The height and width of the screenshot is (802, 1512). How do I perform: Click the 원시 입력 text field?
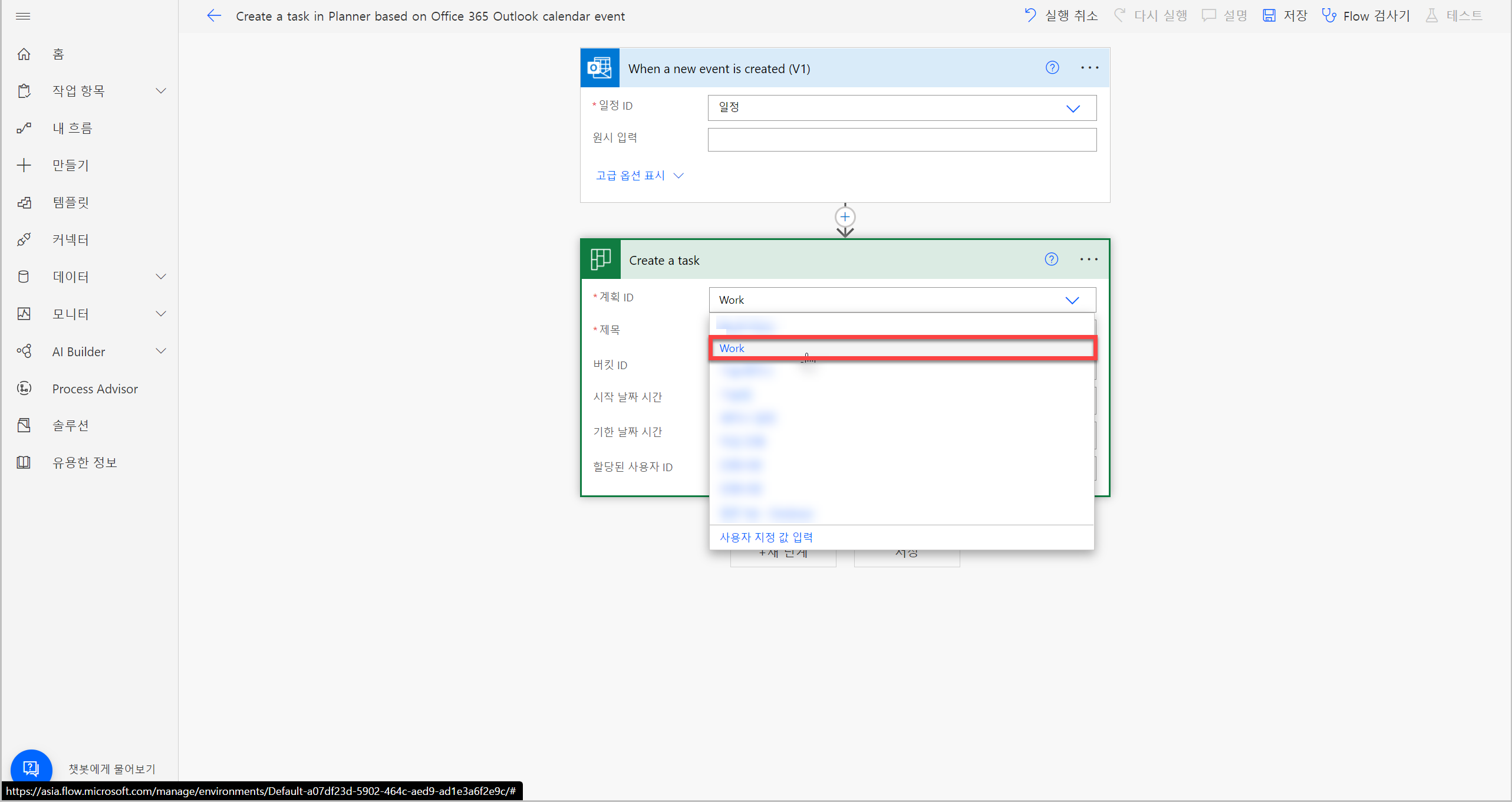[x=902, y=140]
